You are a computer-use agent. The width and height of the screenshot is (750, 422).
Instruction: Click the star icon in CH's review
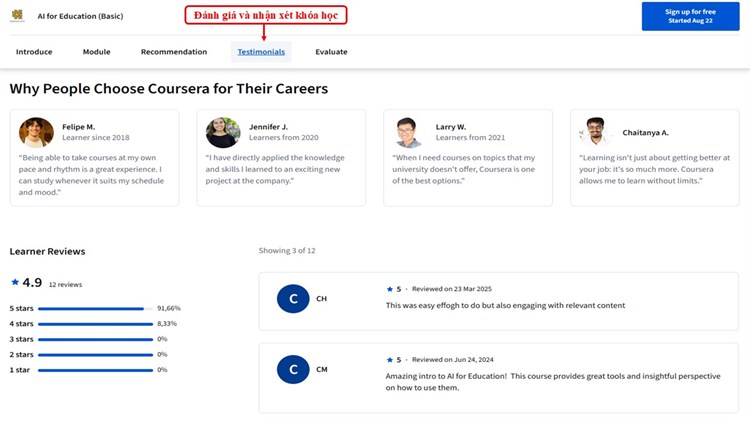[390, 289]
